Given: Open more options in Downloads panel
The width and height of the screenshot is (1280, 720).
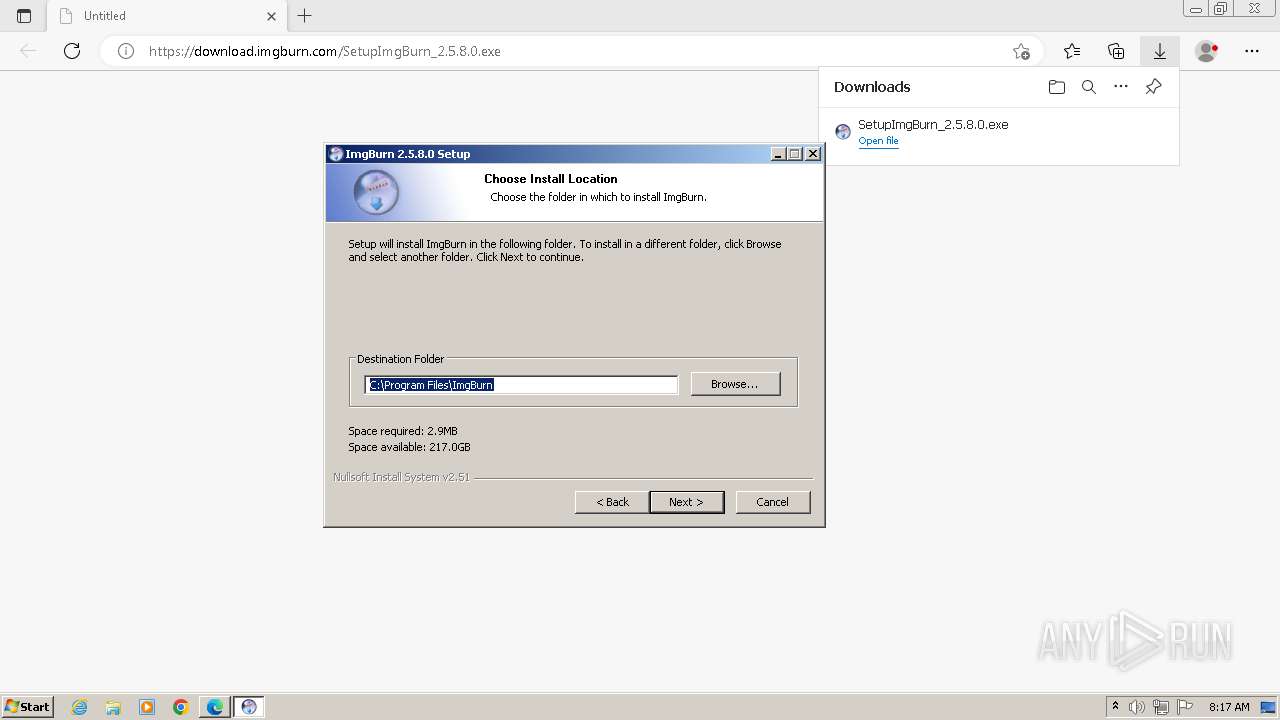Looking at the screenshot, I should click(1121, 87).
